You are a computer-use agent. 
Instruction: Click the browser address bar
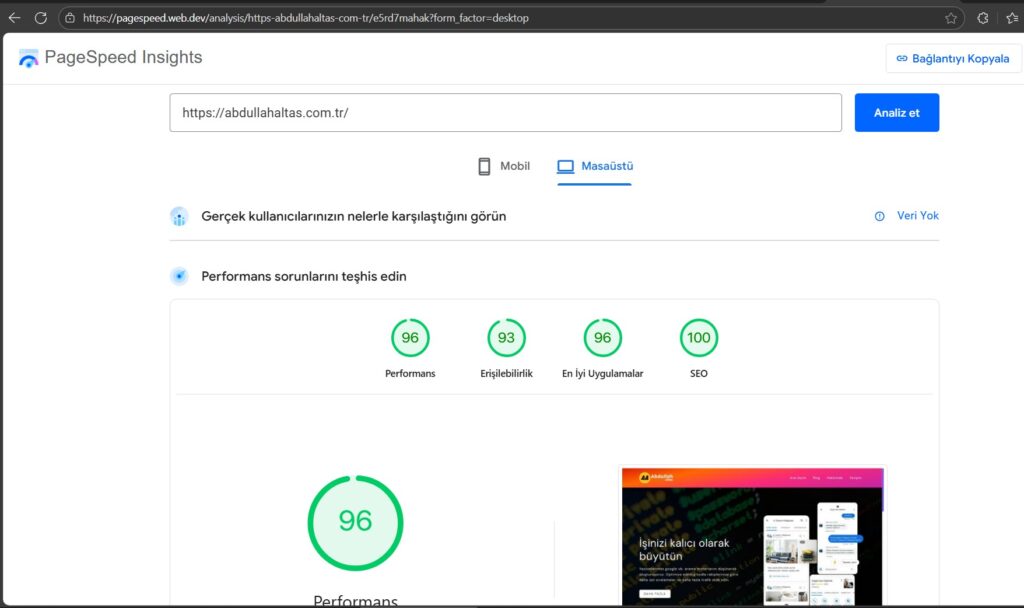500,18
